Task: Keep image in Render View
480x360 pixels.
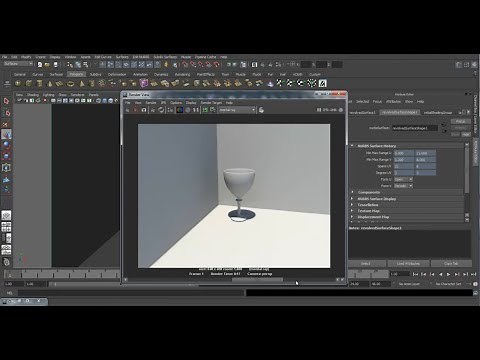Action: pyautogui.click(x=205, y=110)
